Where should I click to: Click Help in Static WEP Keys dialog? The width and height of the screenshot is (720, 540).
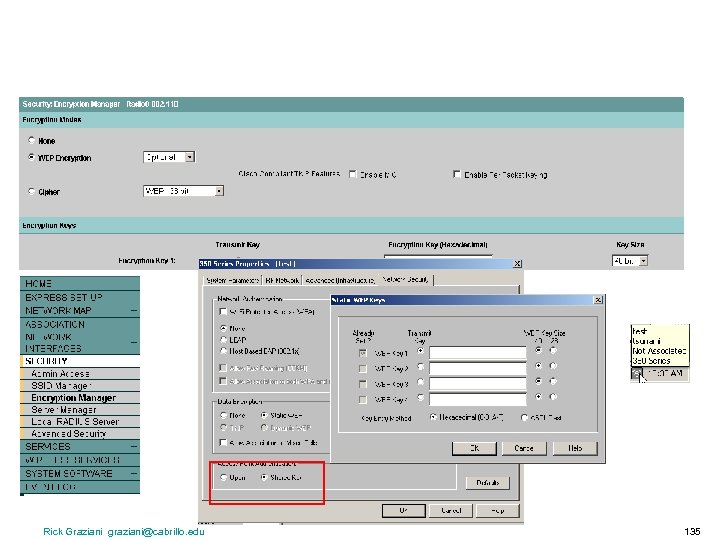click(575, 448)
